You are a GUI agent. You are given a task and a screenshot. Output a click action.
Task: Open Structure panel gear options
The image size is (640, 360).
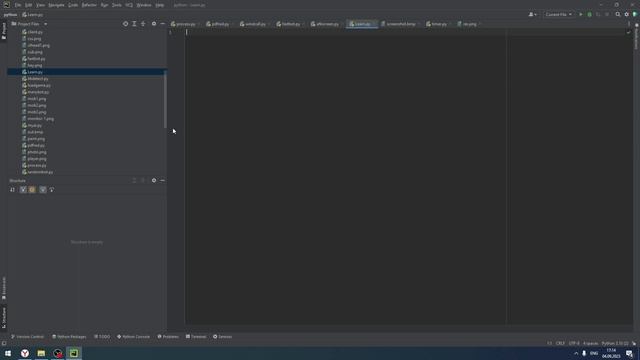point(154,180)
